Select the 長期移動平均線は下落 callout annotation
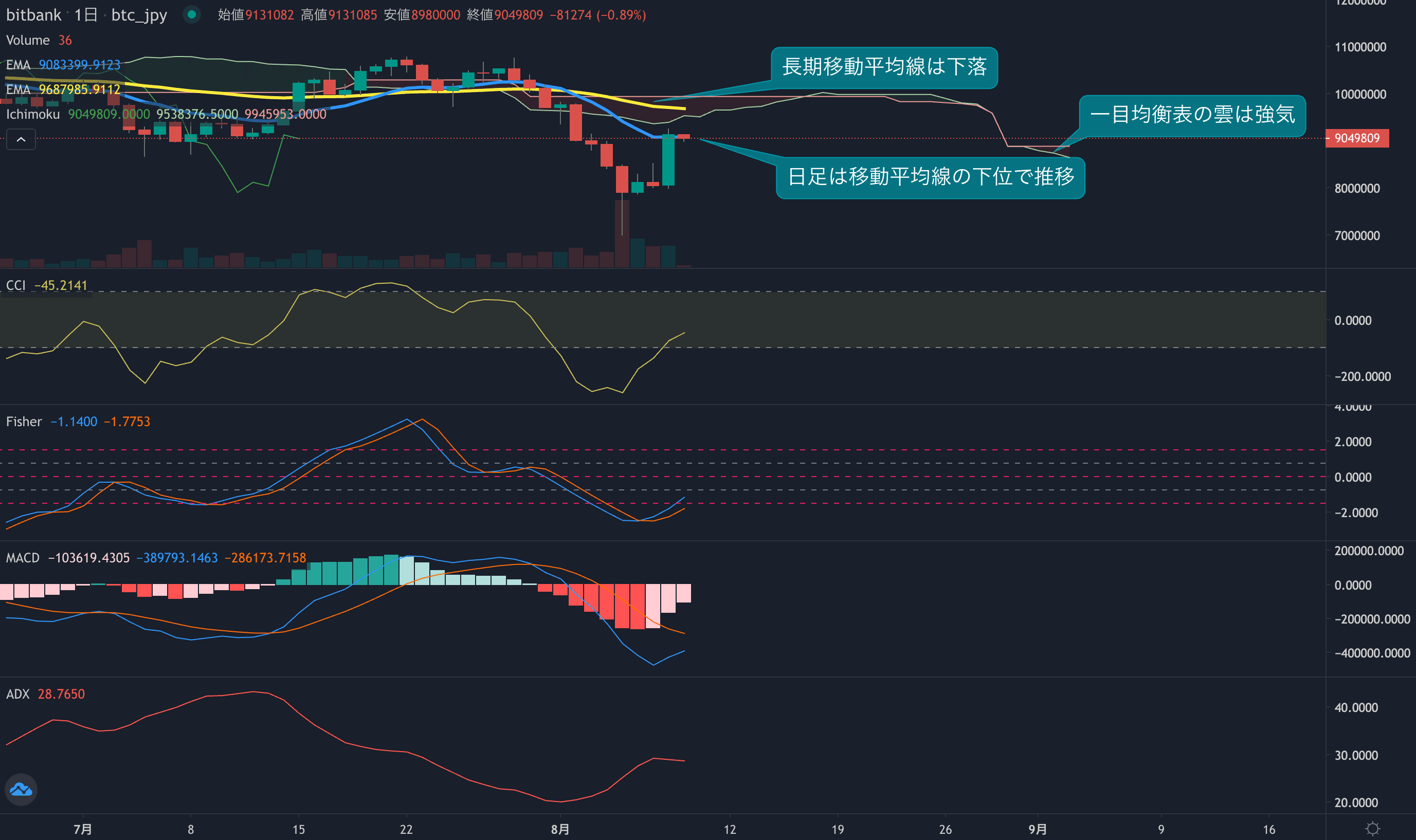The height and width of the screenshot is (840, 1416). (884, 67)
